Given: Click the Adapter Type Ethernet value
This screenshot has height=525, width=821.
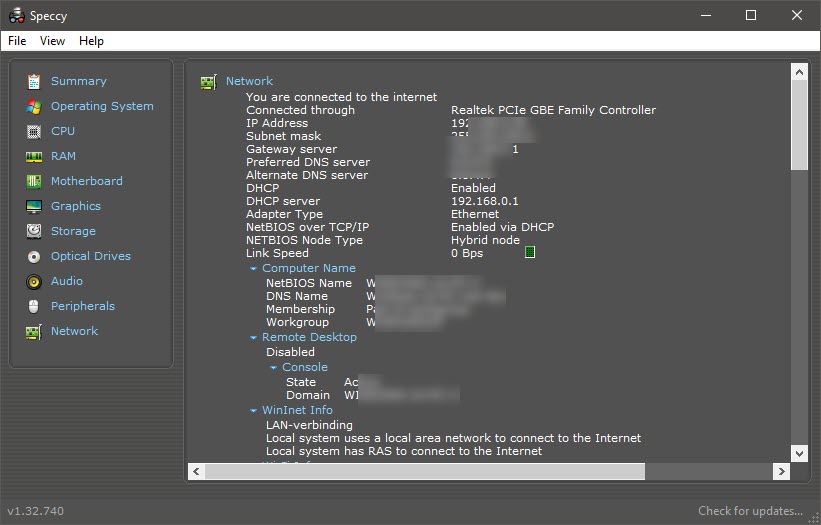Looking at the screenshot, I should 475,214.
